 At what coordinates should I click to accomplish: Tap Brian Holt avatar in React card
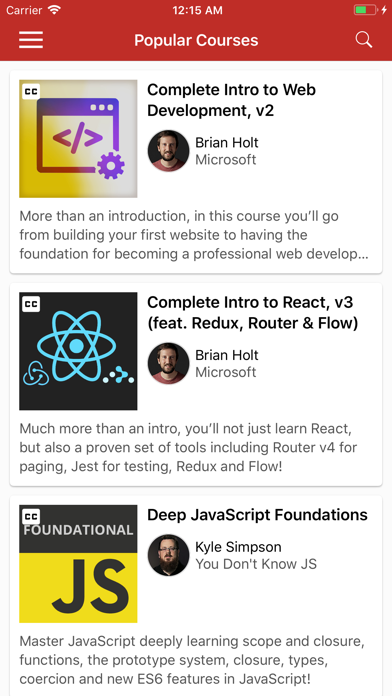click(x=168, y=363)
